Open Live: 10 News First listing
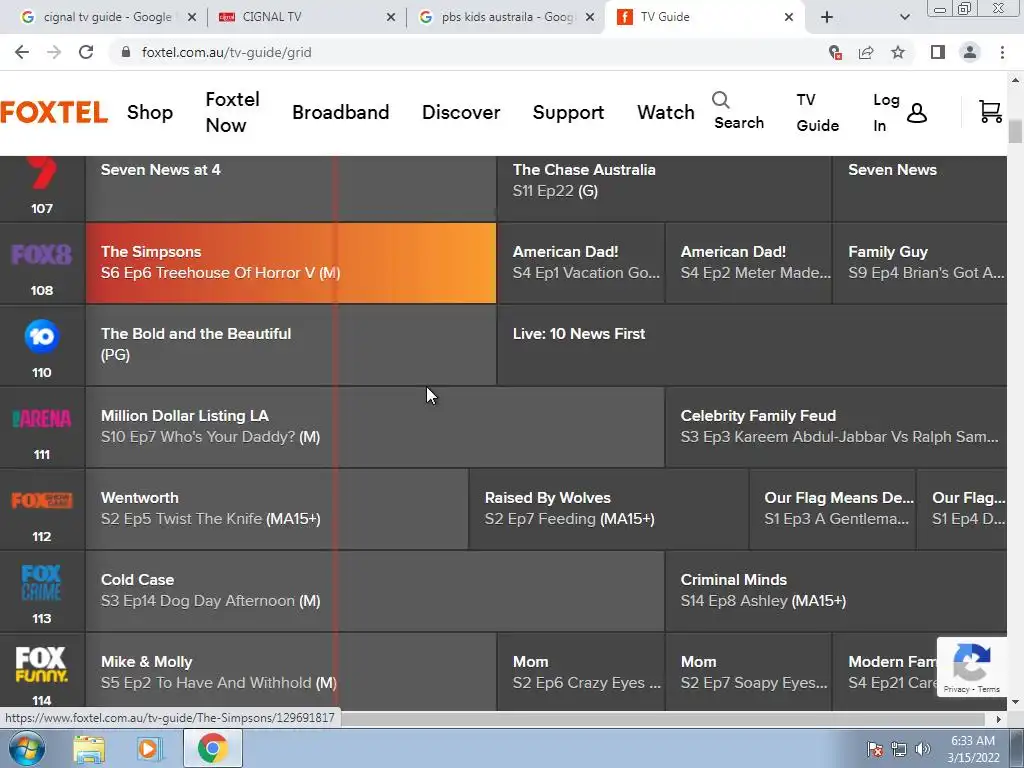Viewport: 1024px width, 768px height. point(752,345)
